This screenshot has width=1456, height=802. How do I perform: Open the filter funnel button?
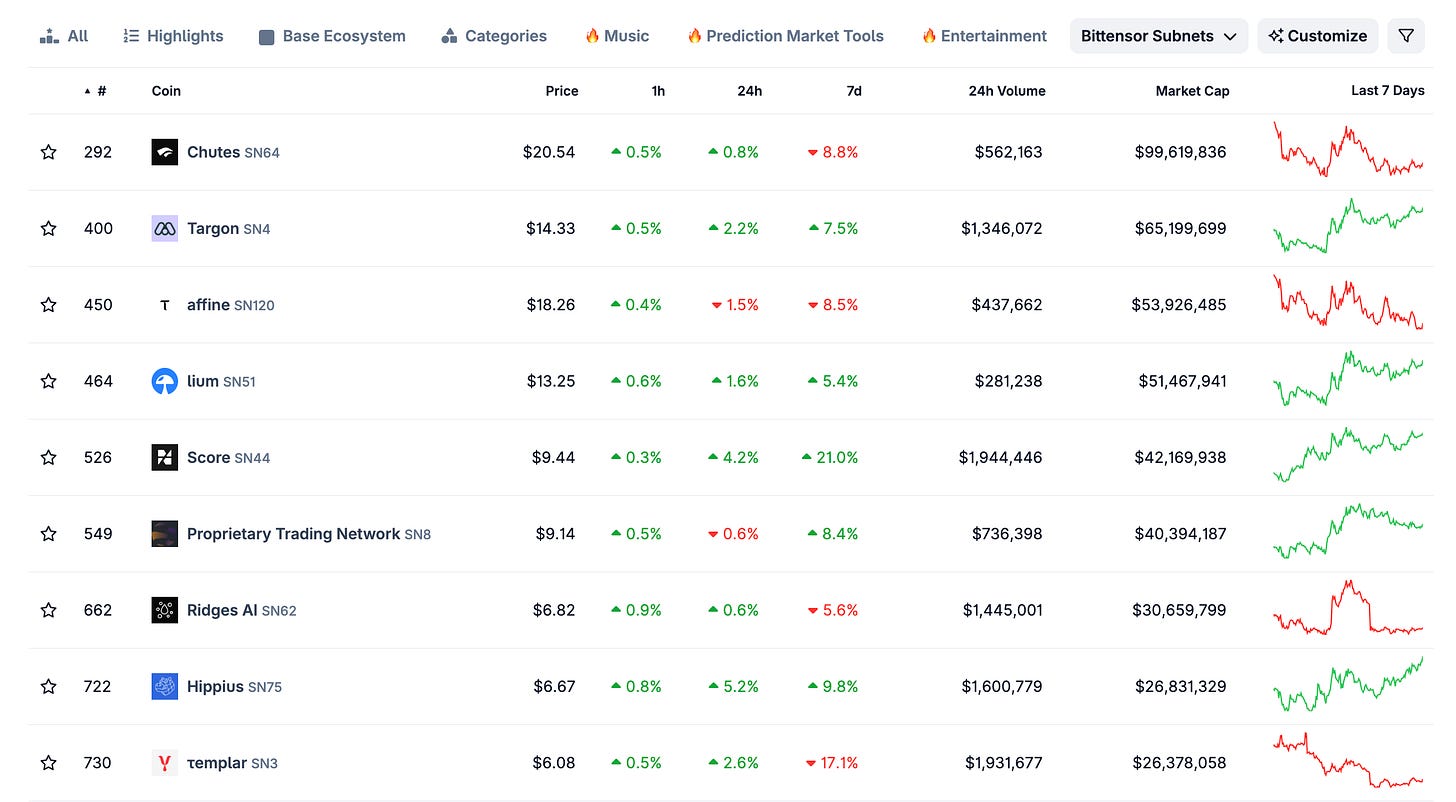pyautogui.click(x=1406, y=36)
